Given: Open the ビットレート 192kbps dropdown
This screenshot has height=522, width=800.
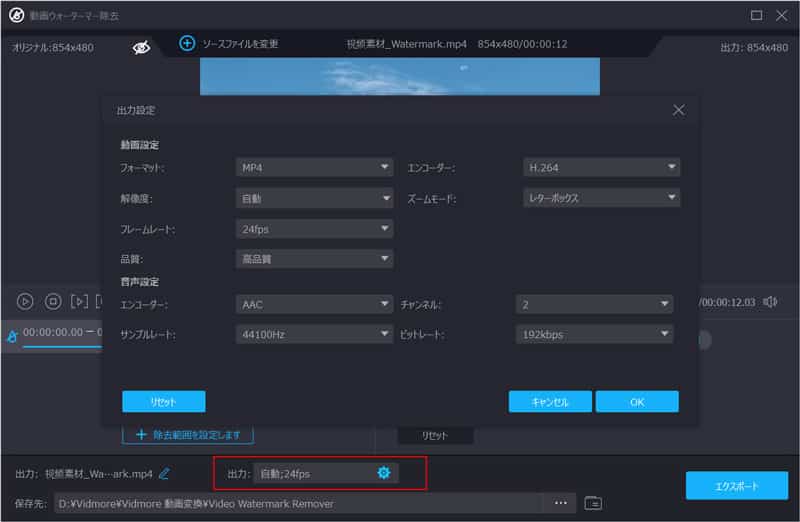Looking at the screenshot, I should (x=594, y=334).
